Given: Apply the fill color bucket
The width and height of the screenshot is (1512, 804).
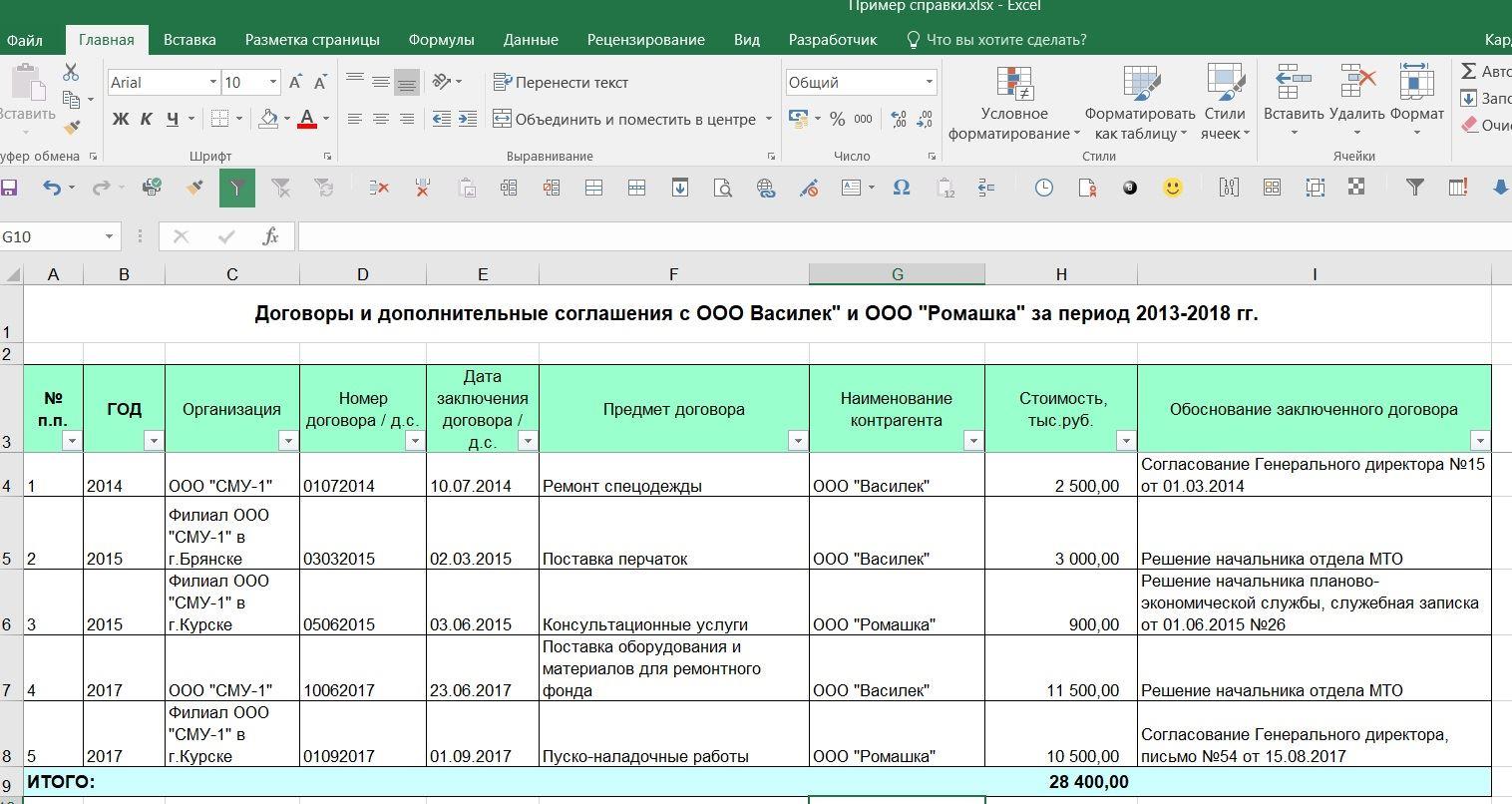Looking at the screenshot, I should click(x=268, y=119).
